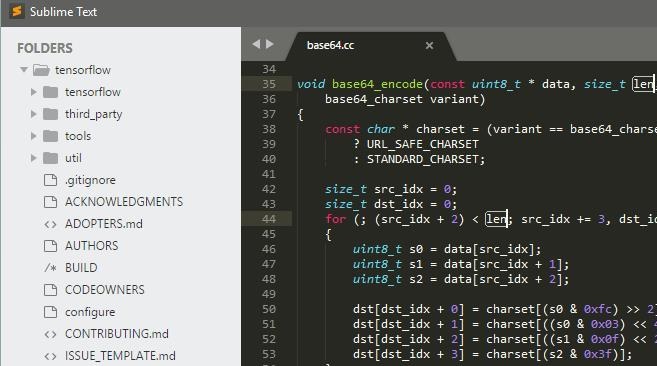The width and height of the screenshot is (657, 366).
Task: Click the ADOPTERS.md markup file icon
Action: (x=50, y=224)
